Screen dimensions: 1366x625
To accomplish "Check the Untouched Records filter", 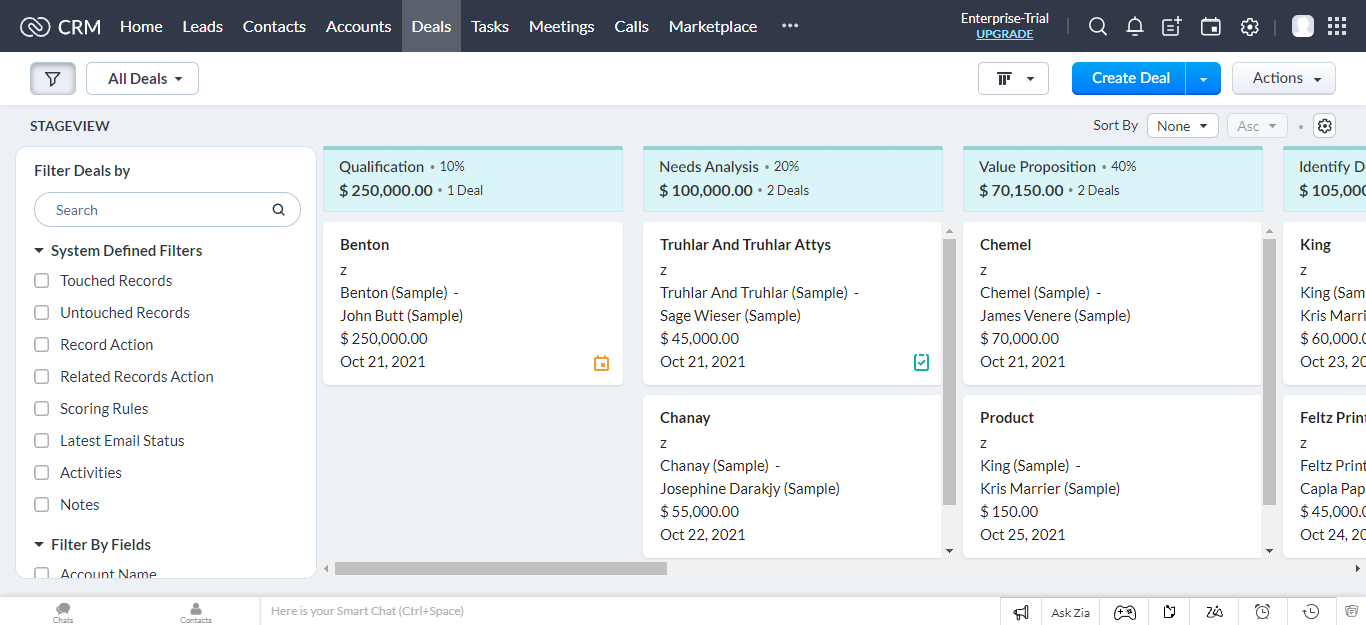I will coord(42,313).
